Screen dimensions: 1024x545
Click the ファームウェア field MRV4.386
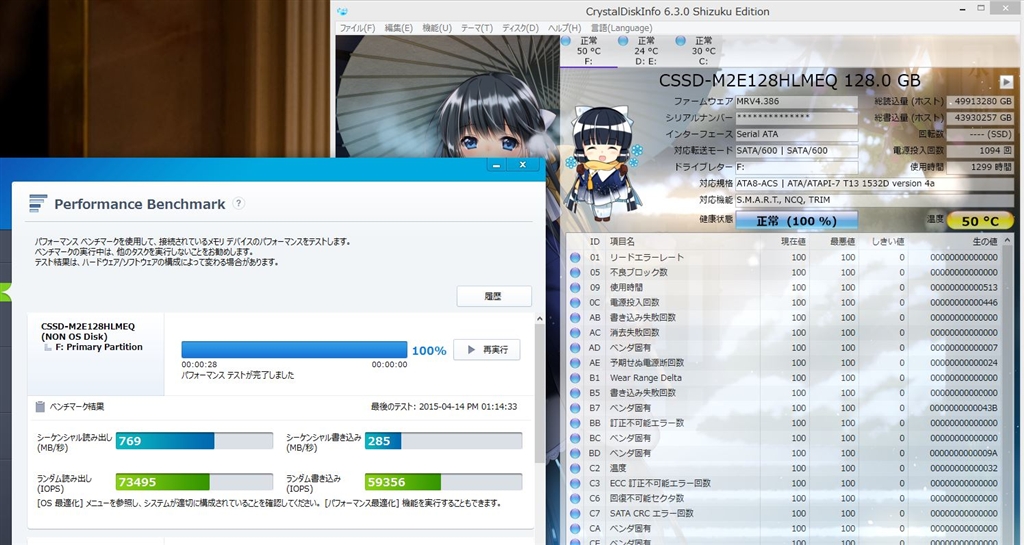click(796, 102)
